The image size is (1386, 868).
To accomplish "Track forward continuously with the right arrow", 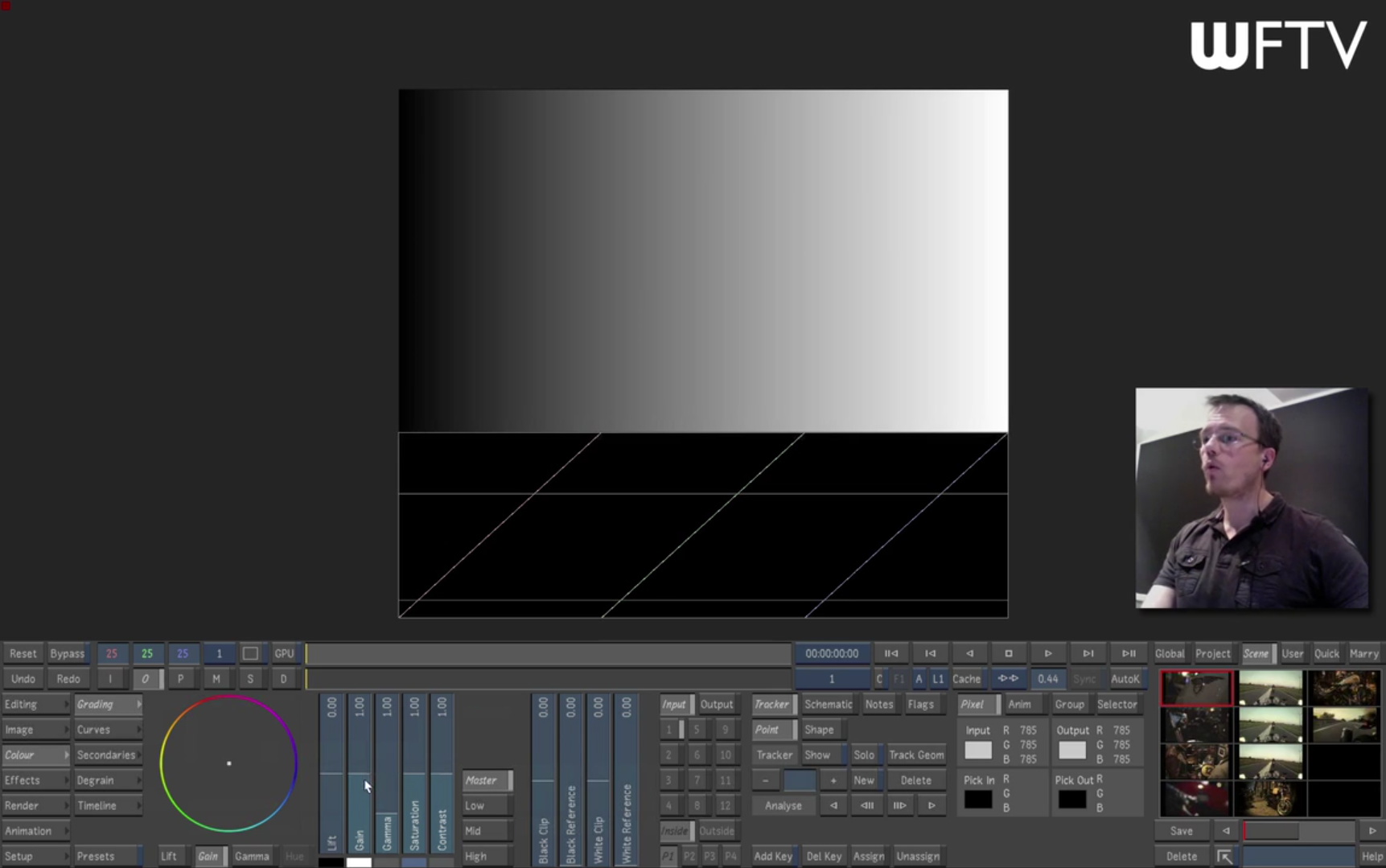I will click(932, 805).
